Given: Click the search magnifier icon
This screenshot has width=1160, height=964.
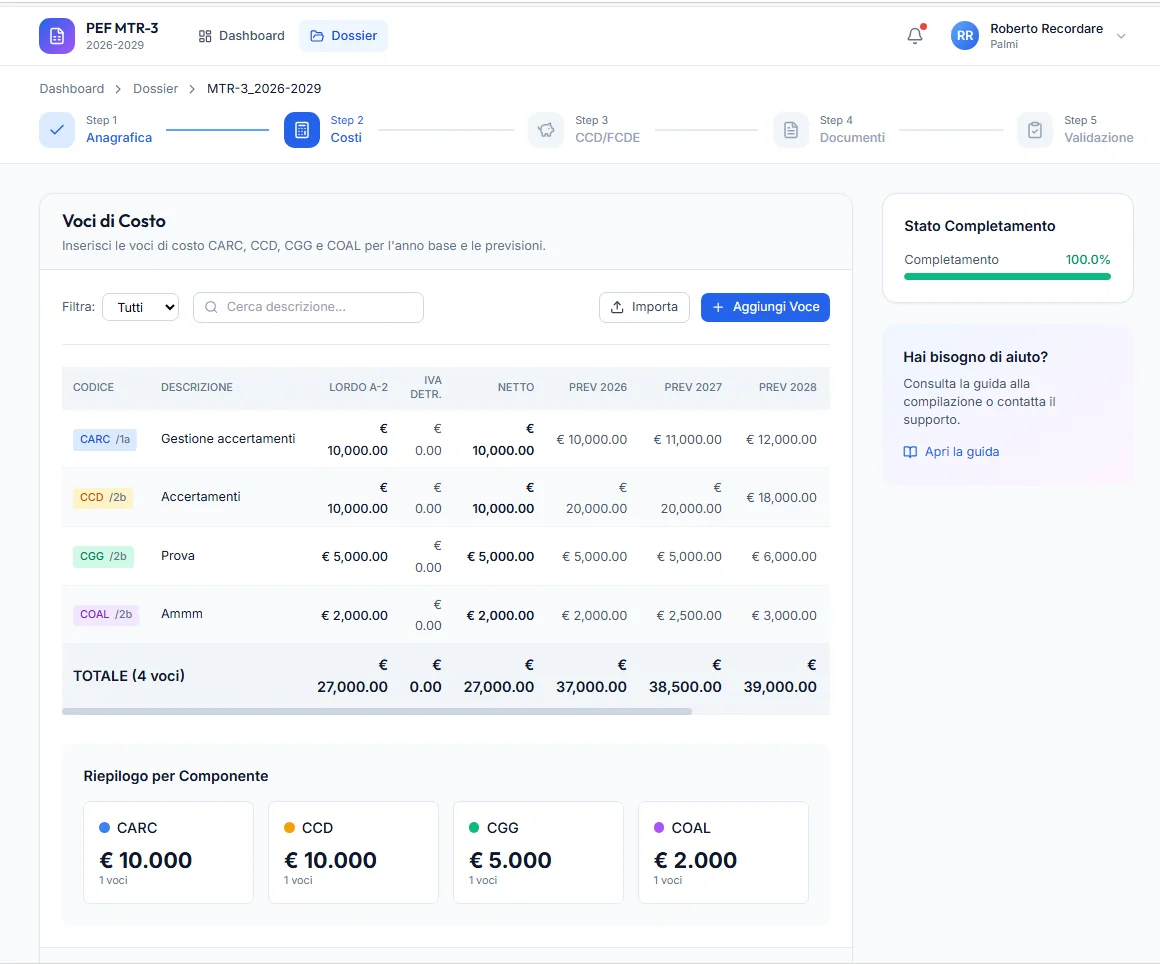Looking at the screenshot, I should coord(211,307).
